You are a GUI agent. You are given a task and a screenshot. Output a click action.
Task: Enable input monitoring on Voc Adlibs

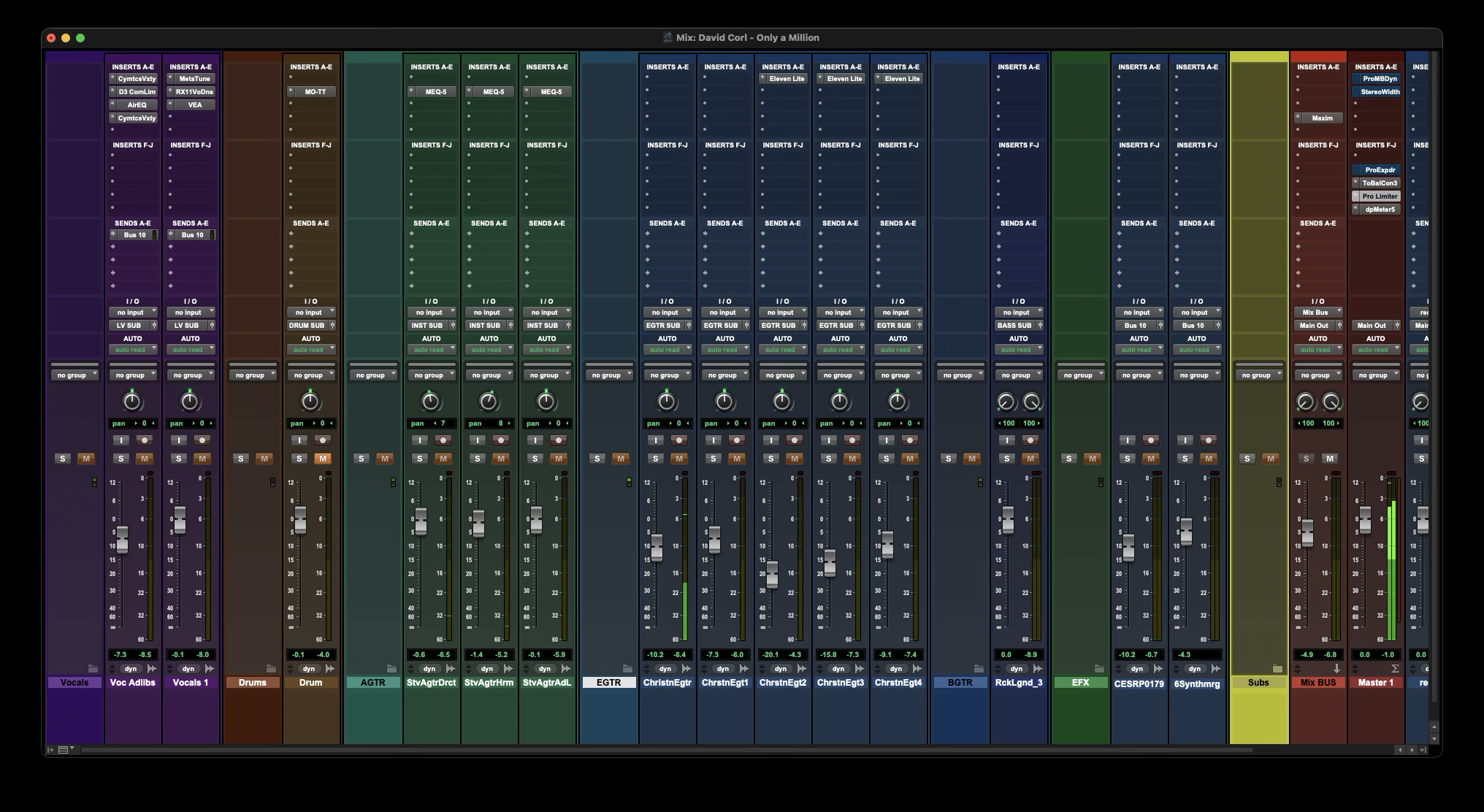pos(121,440)
